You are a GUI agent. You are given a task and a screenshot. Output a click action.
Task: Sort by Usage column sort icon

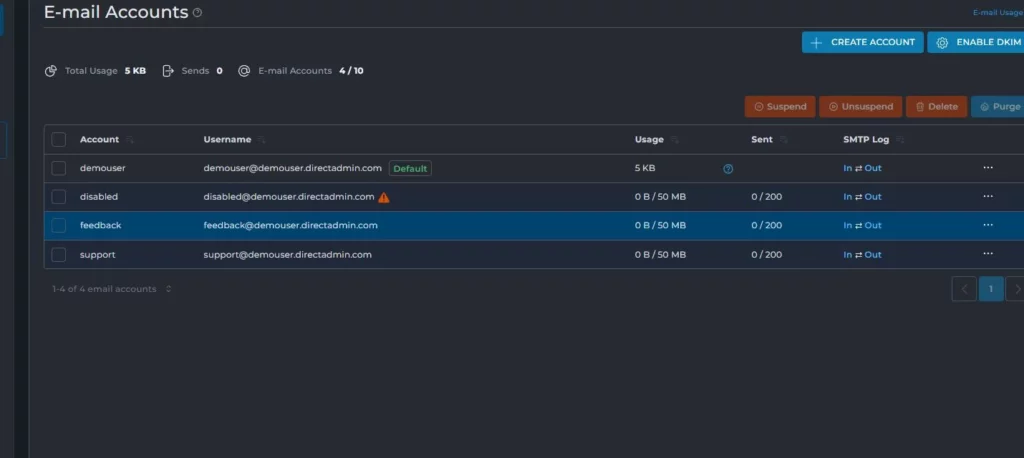click(x=675, y=140)
